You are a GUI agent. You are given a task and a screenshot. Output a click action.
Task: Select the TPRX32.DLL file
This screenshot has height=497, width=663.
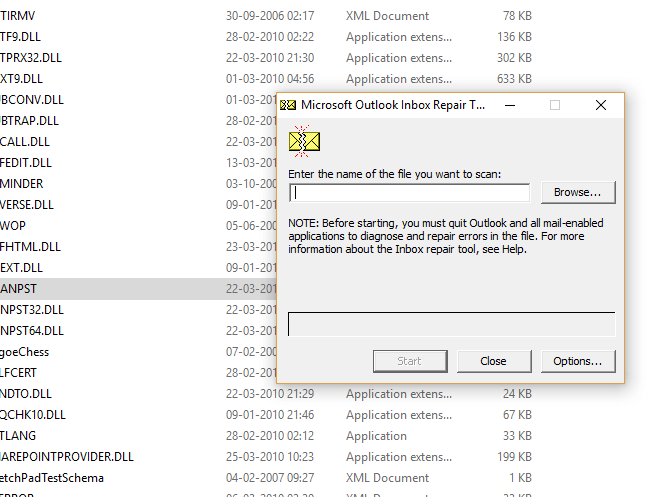[x=31, y=58]
